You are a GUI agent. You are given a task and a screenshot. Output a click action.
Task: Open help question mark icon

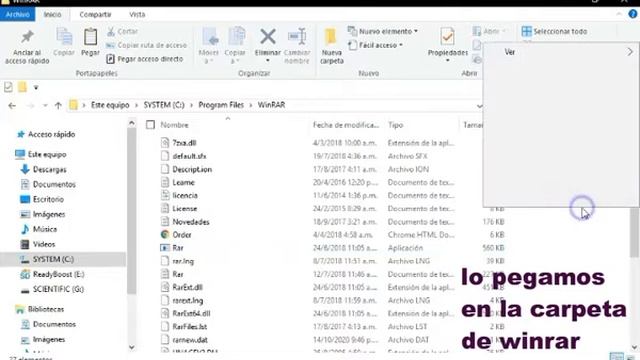pos(633,14)
